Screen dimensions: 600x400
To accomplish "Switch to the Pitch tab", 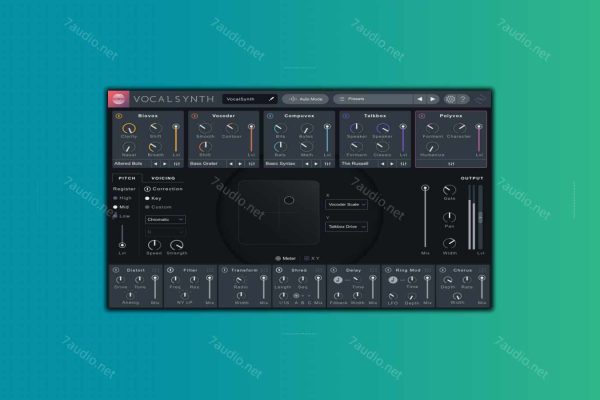I will (127, 178).
